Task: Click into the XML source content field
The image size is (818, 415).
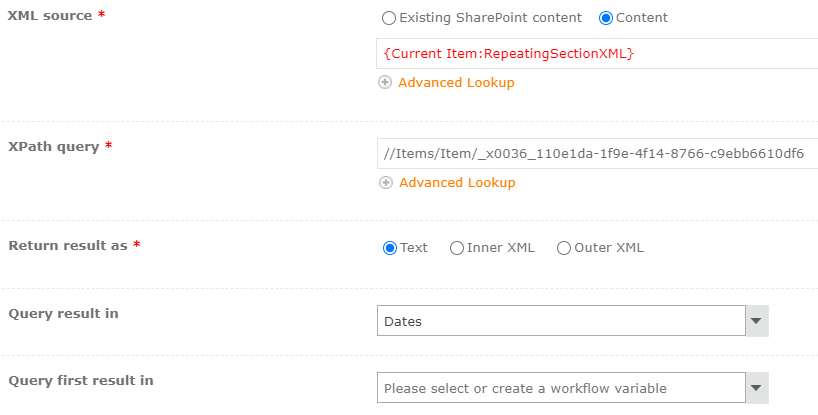Action: [x=597, y=53]
